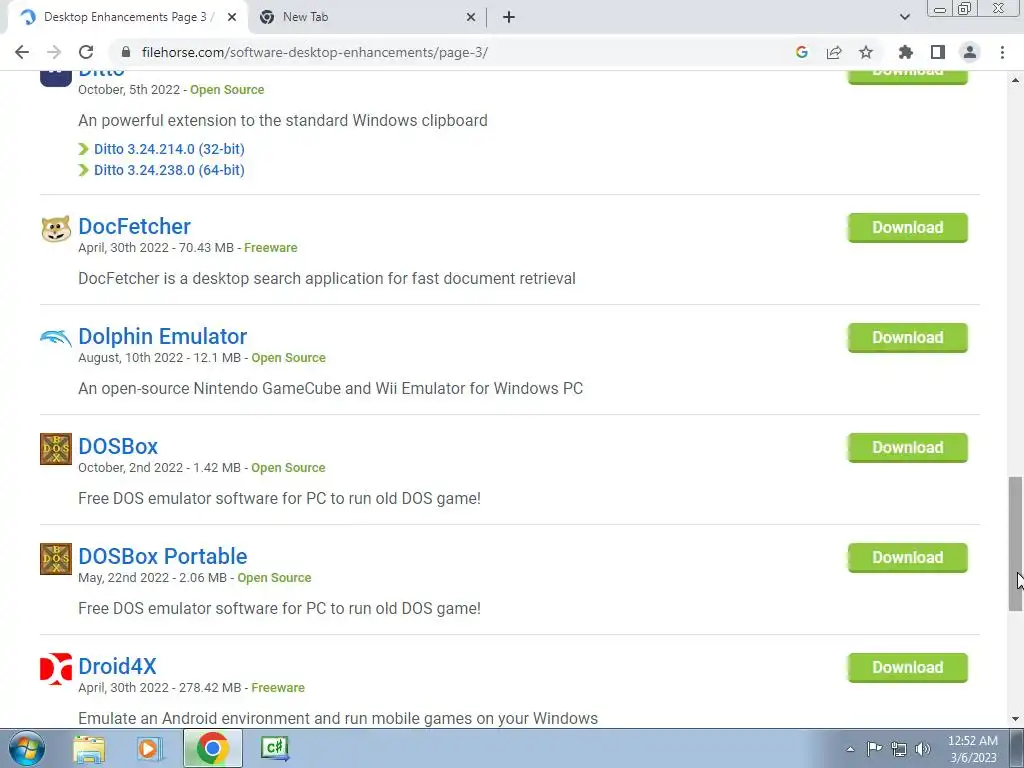Open Ditto 3.24.214.0 (32-bit) link
The width and height of the screenshot is (1024, 768).
coord(169,149)
